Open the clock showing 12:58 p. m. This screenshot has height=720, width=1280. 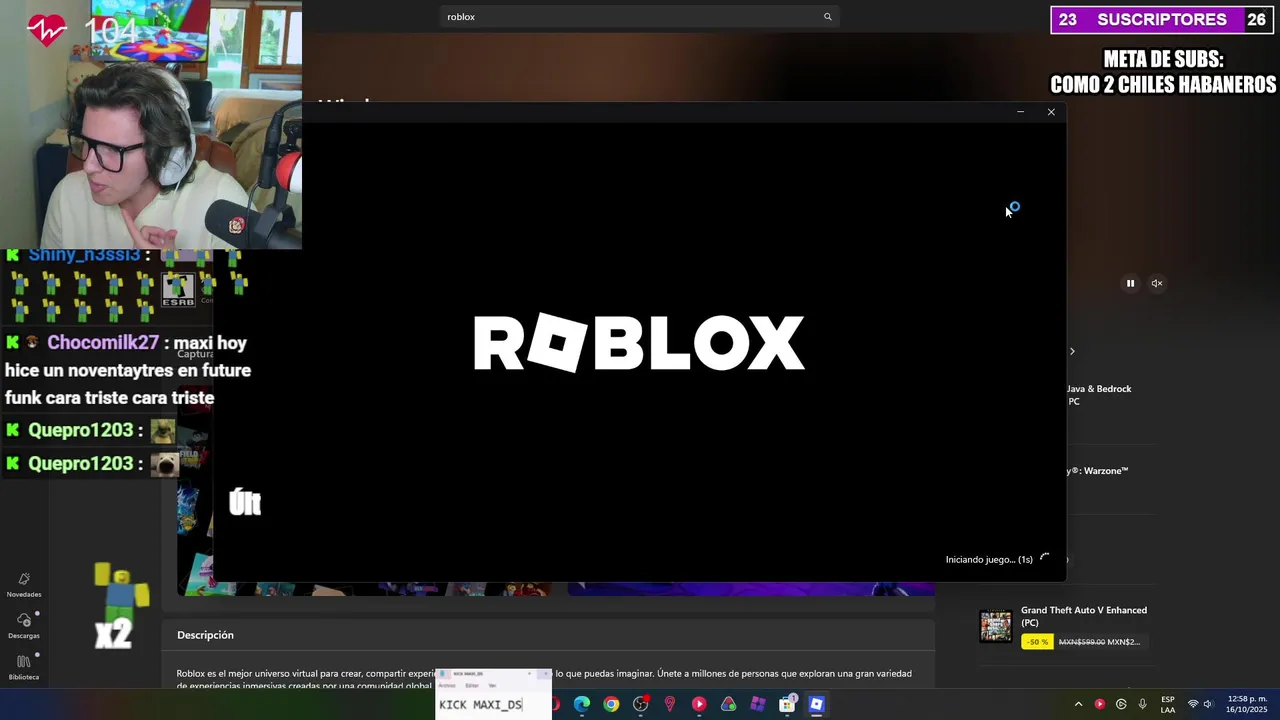tap(1247, 704)
